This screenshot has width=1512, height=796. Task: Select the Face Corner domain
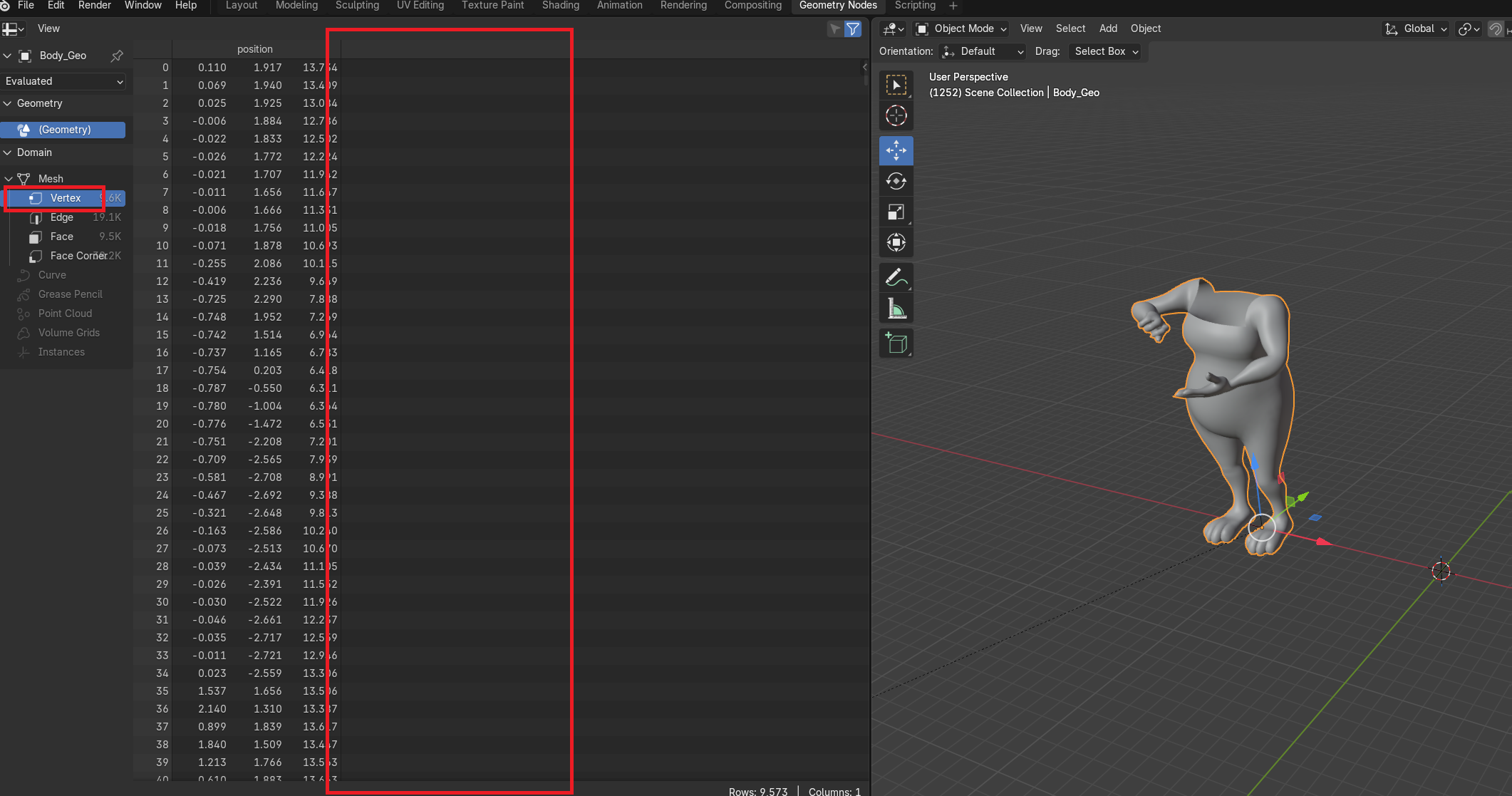point(66,256)
